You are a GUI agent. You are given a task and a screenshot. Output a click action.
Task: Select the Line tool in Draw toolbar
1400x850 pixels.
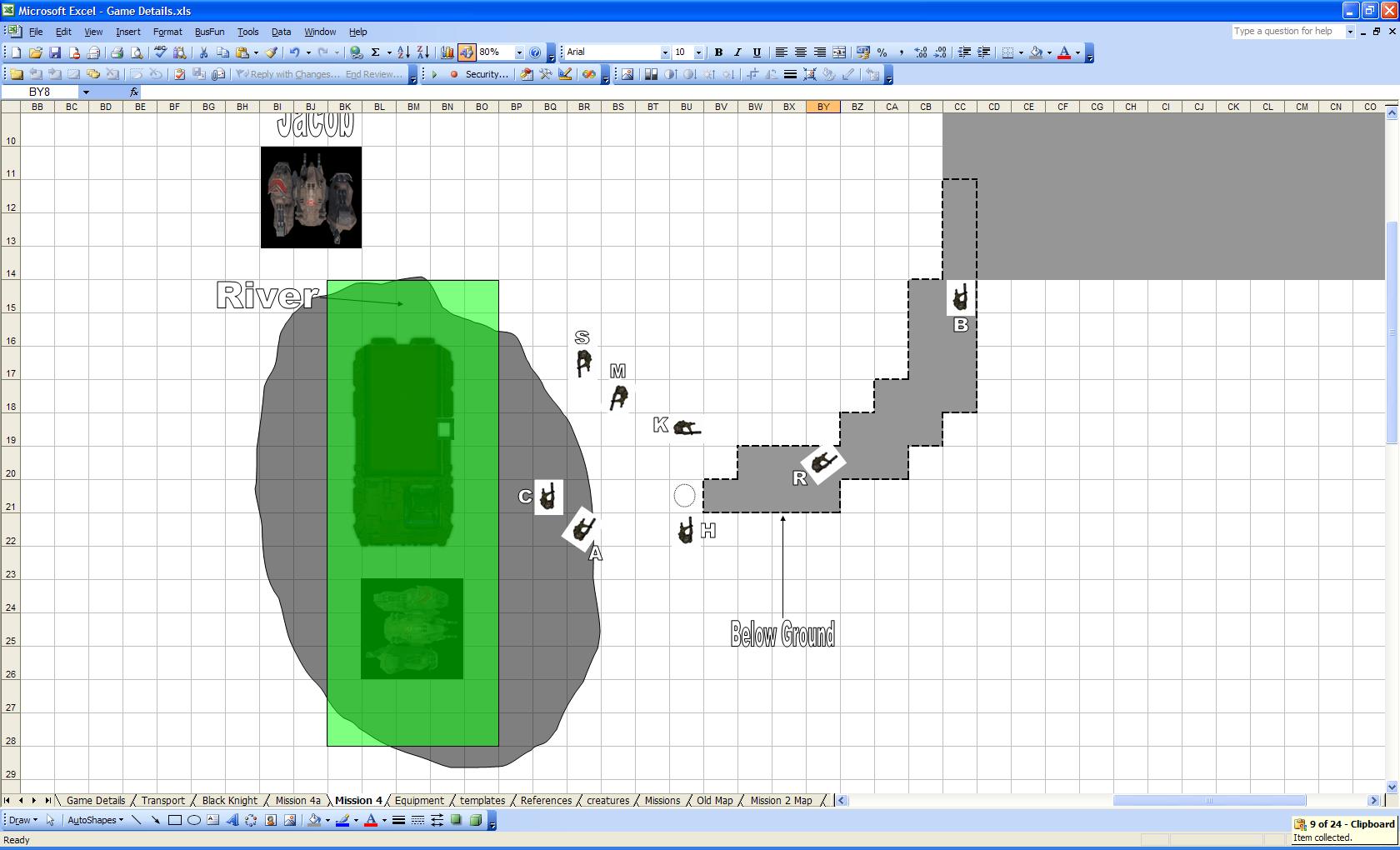coord(137,820)
